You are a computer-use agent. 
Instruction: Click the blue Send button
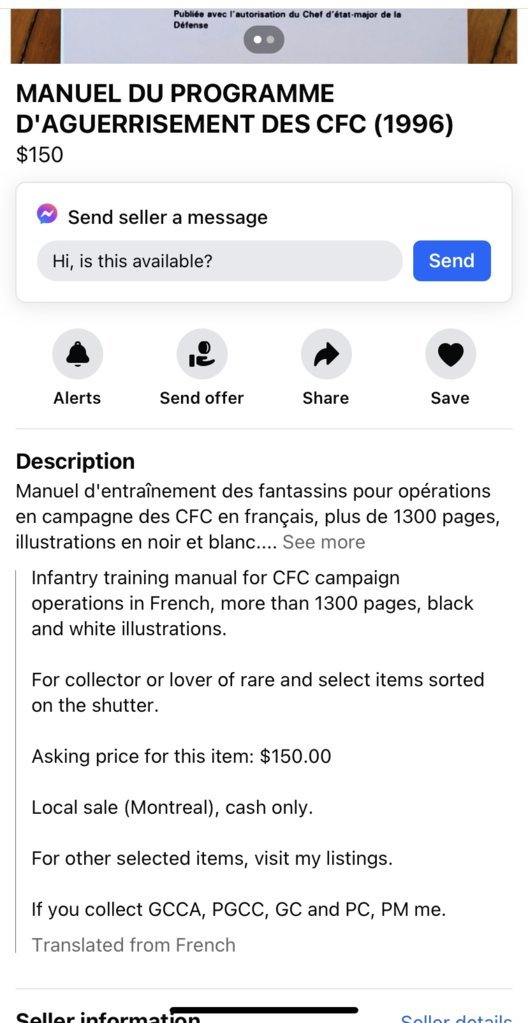point(452,261)
